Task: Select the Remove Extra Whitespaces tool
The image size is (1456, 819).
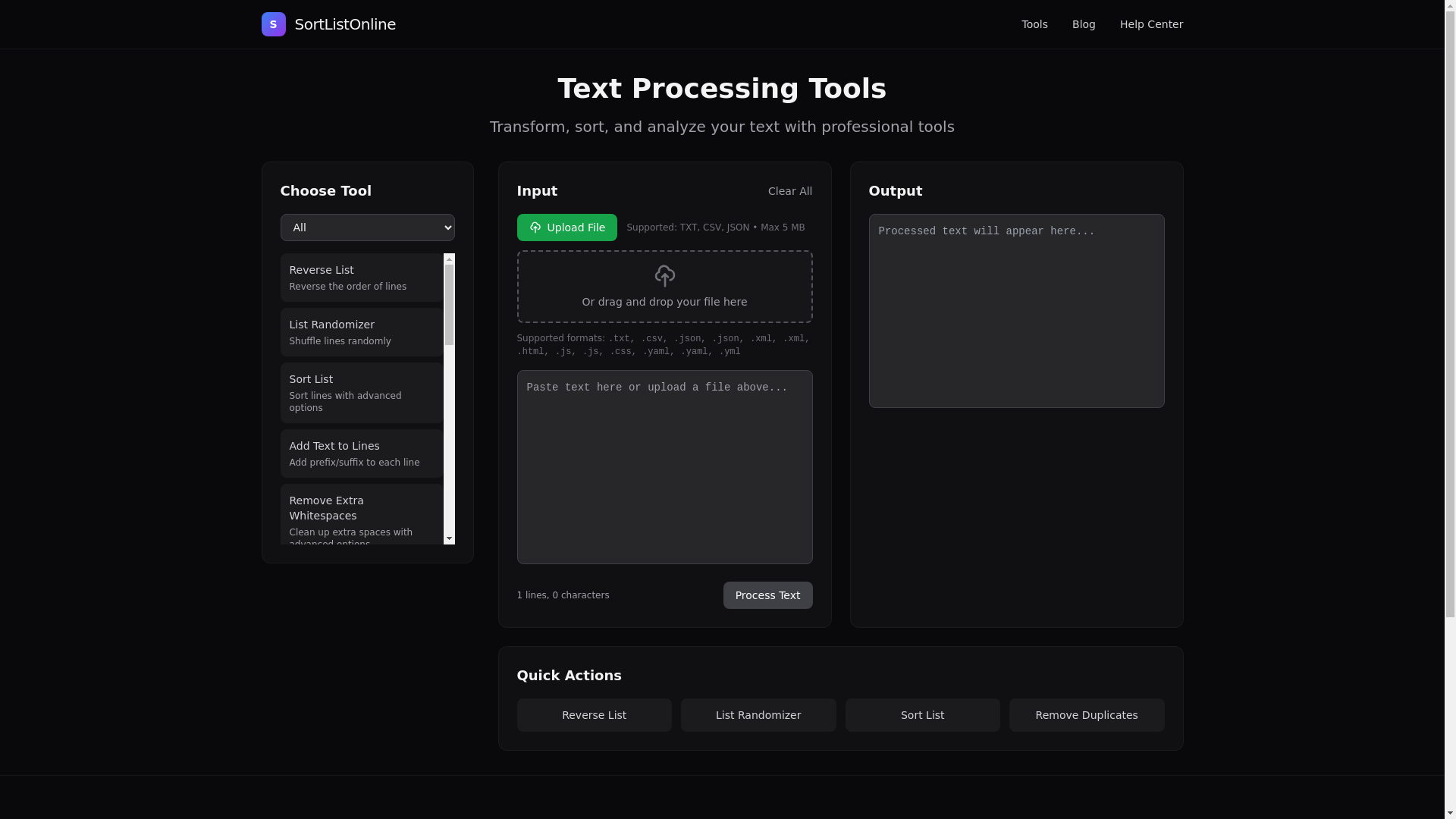Action: pyautogui.click(x=362, y=515)
